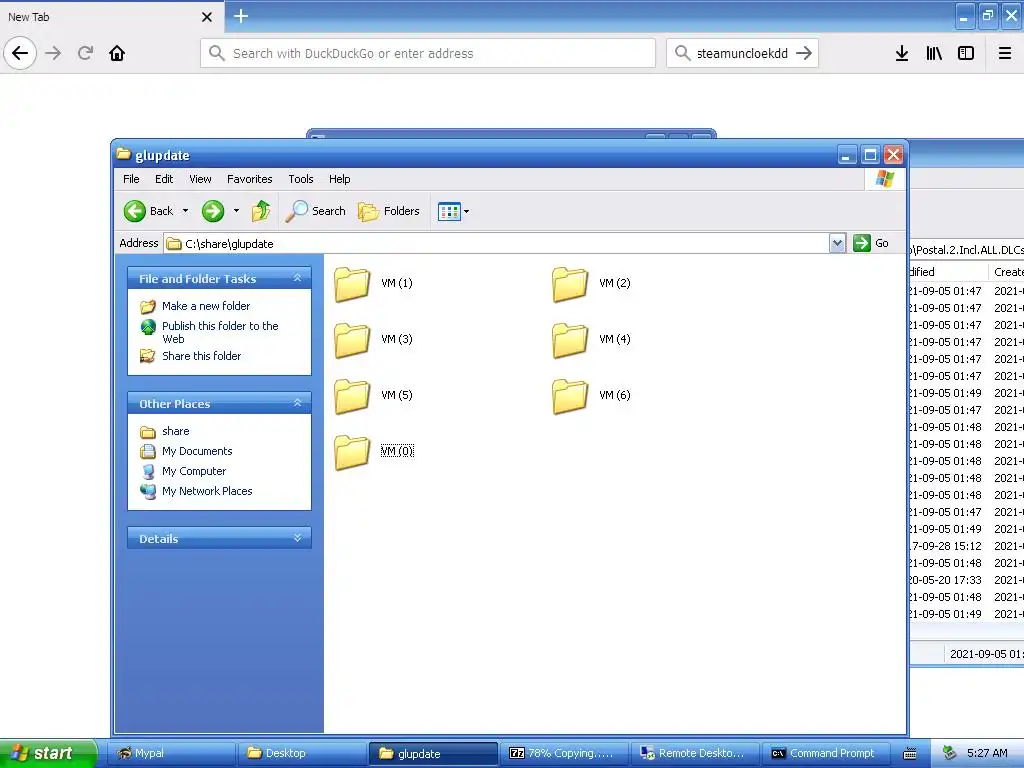Click the keyboard icon near system tray
The height and width of the screenshot is (768, 1024).
point(910,754)
